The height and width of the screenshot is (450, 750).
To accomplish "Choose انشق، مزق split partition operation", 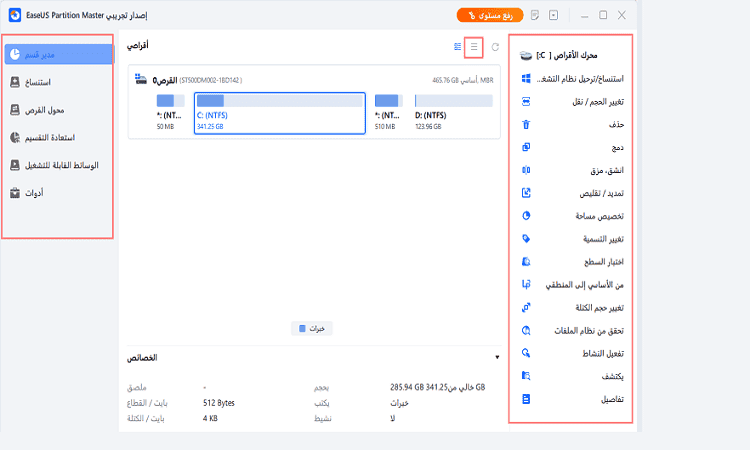I will [572, 170].
